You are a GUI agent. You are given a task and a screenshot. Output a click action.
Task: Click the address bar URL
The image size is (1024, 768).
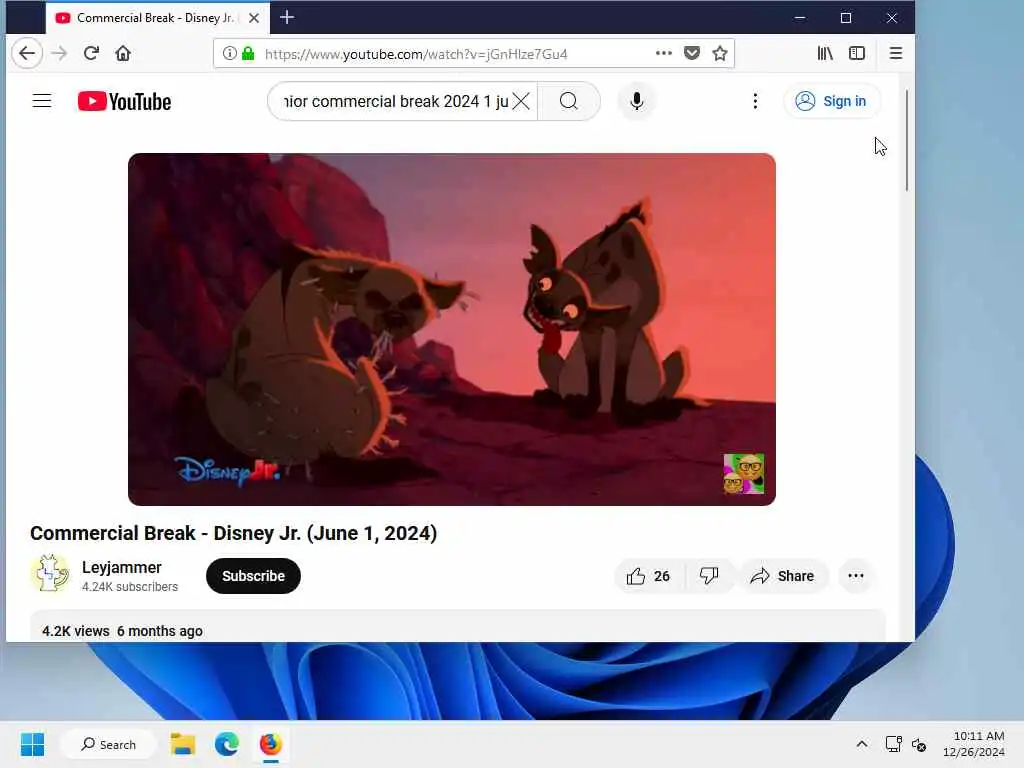(x=416, y=54)
